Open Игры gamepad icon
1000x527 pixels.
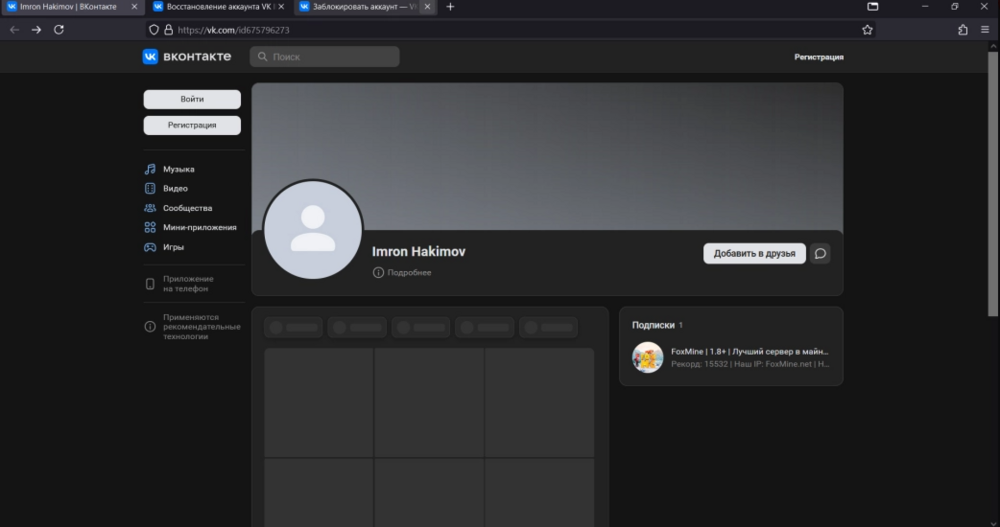pos(150,247)
